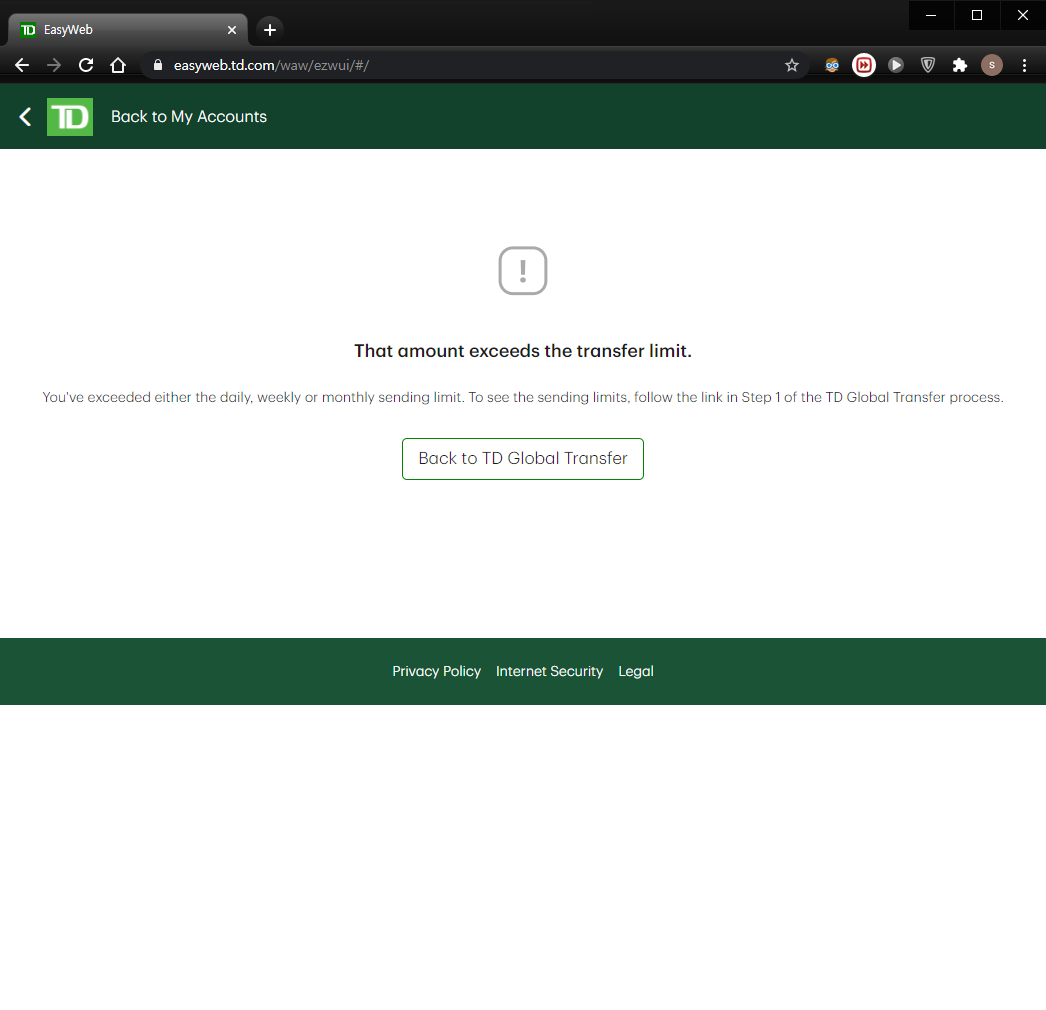Open the red circular extension icon
The width and height of the screenshot is (1046, 1010).
coord(864,65)
